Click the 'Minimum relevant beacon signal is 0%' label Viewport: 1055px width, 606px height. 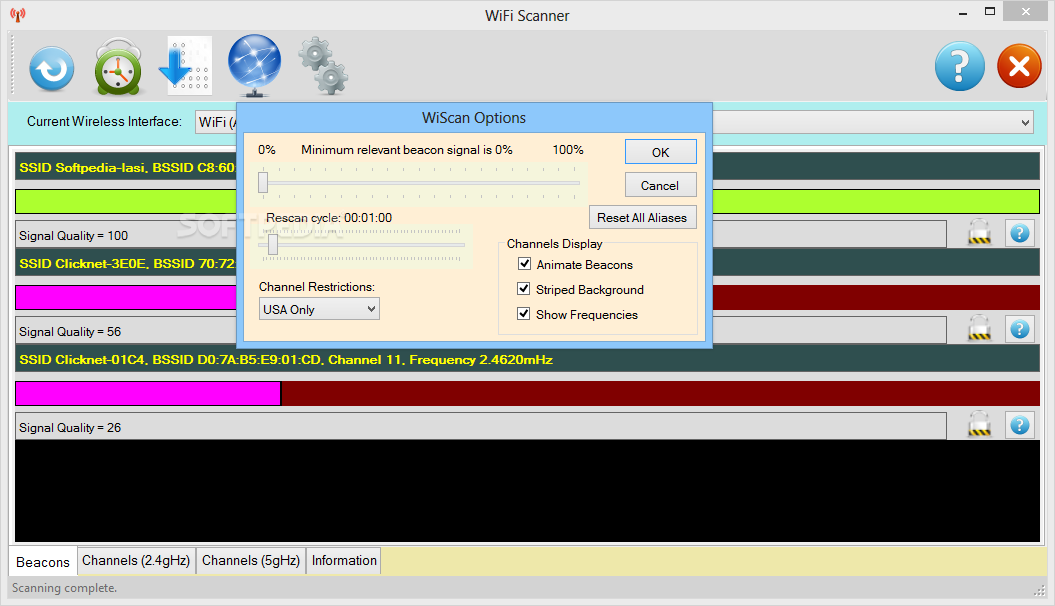(x=407, y=150)
